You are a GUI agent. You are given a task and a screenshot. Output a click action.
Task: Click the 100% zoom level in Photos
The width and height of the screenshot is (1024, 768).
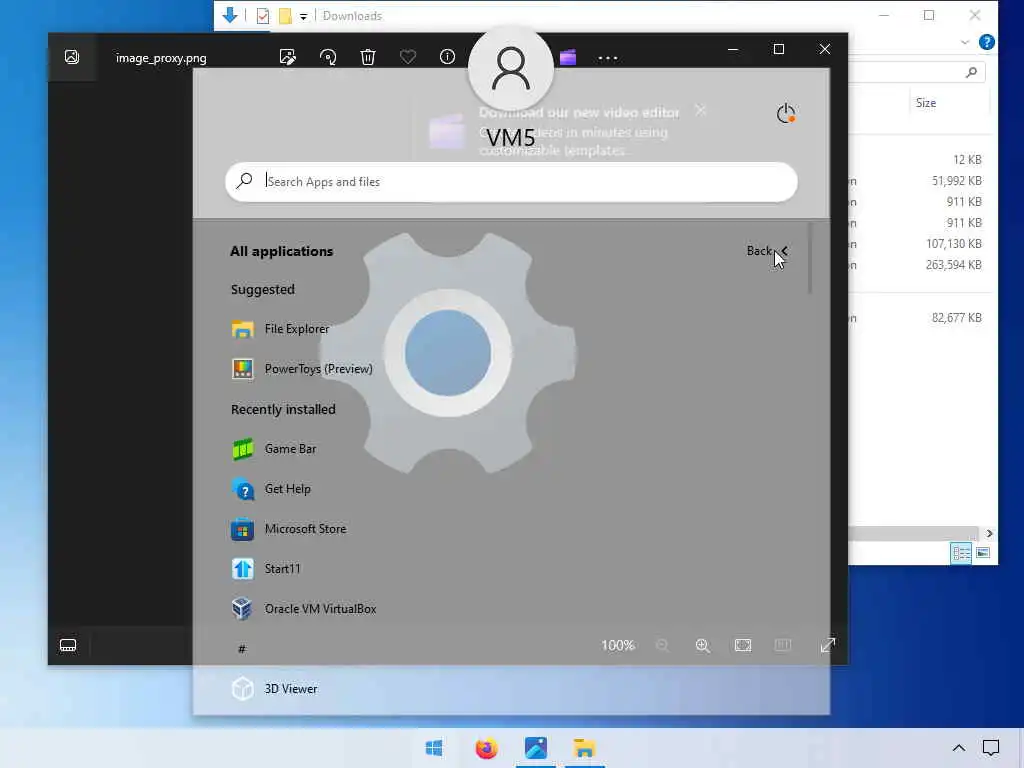tap(618, 645)
